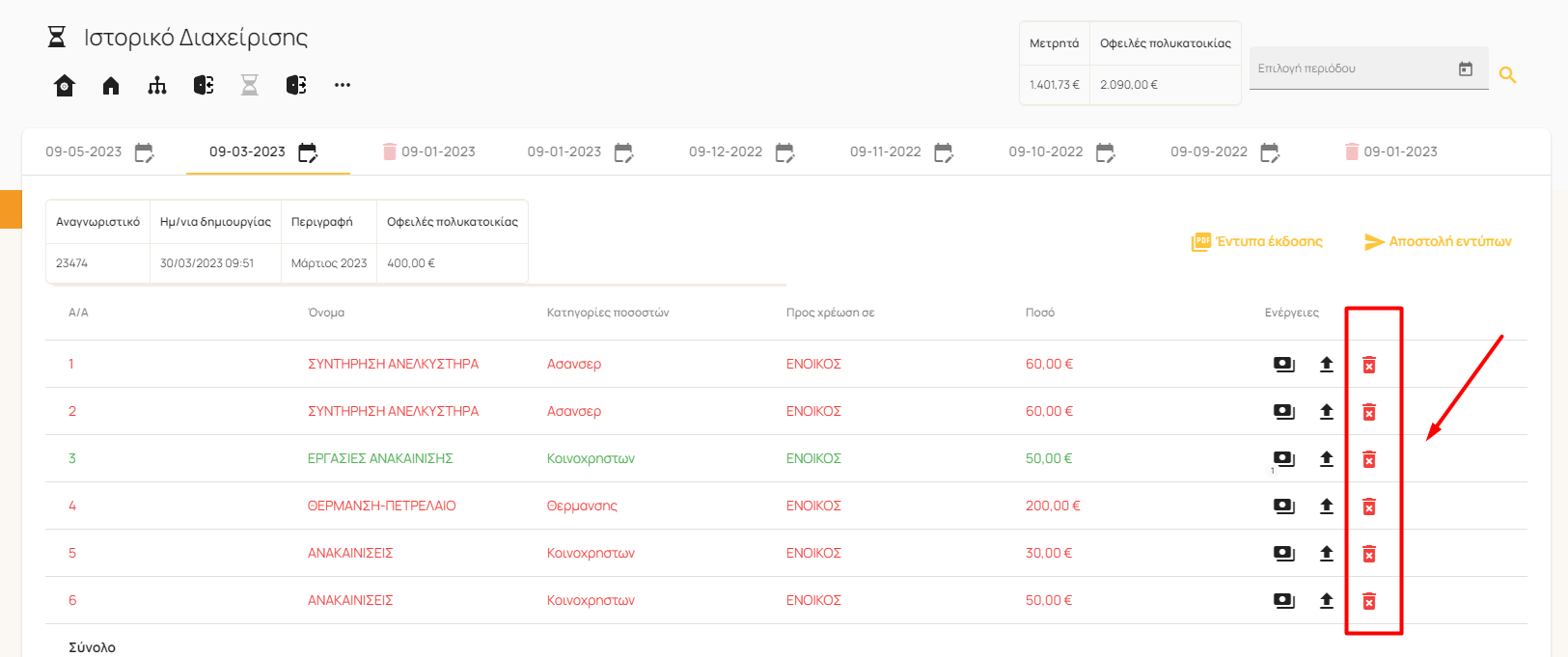Click calendar edit icon next to 09-05-2023

144,152
